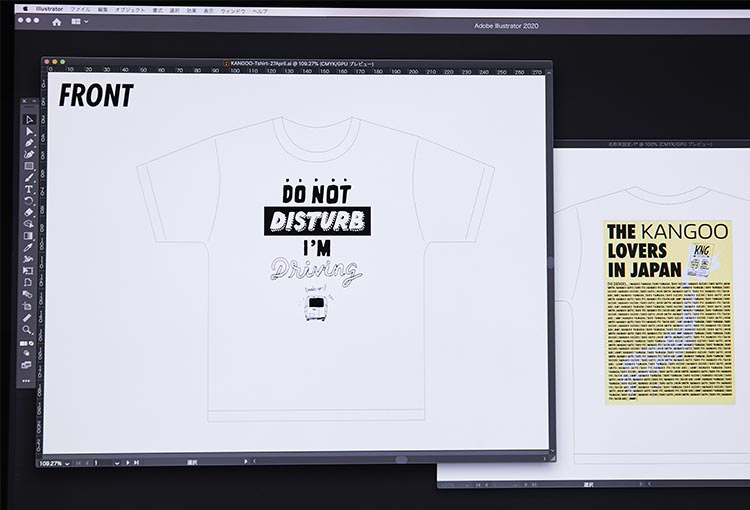Viewport: 750px width, 510px height.
Task: Go to previous artboard in KANGOO window
Action: coord(87,463)
